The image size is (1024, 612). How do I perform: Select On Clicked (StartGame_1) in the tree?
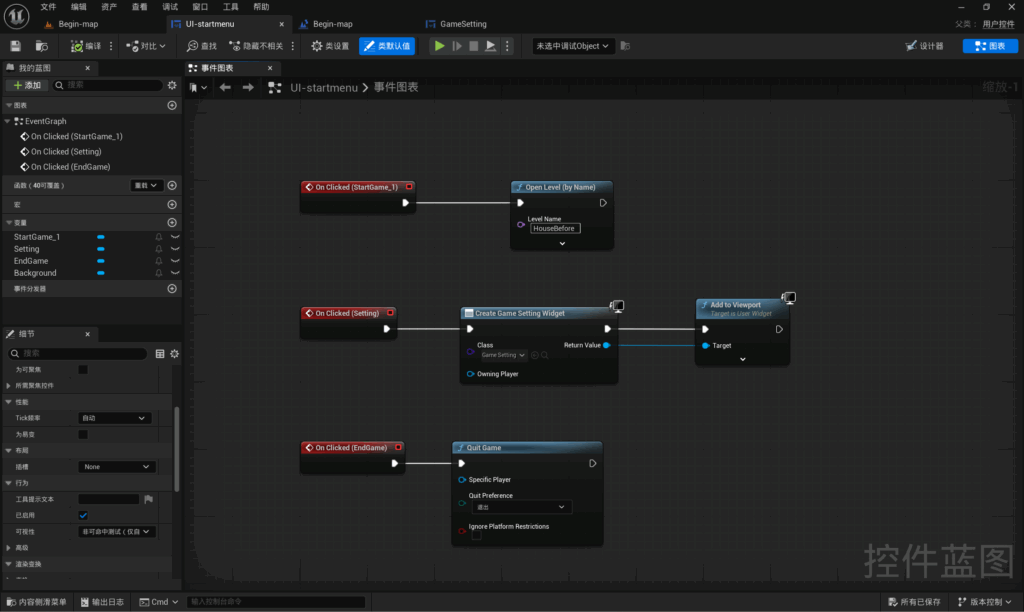point(76,137)
